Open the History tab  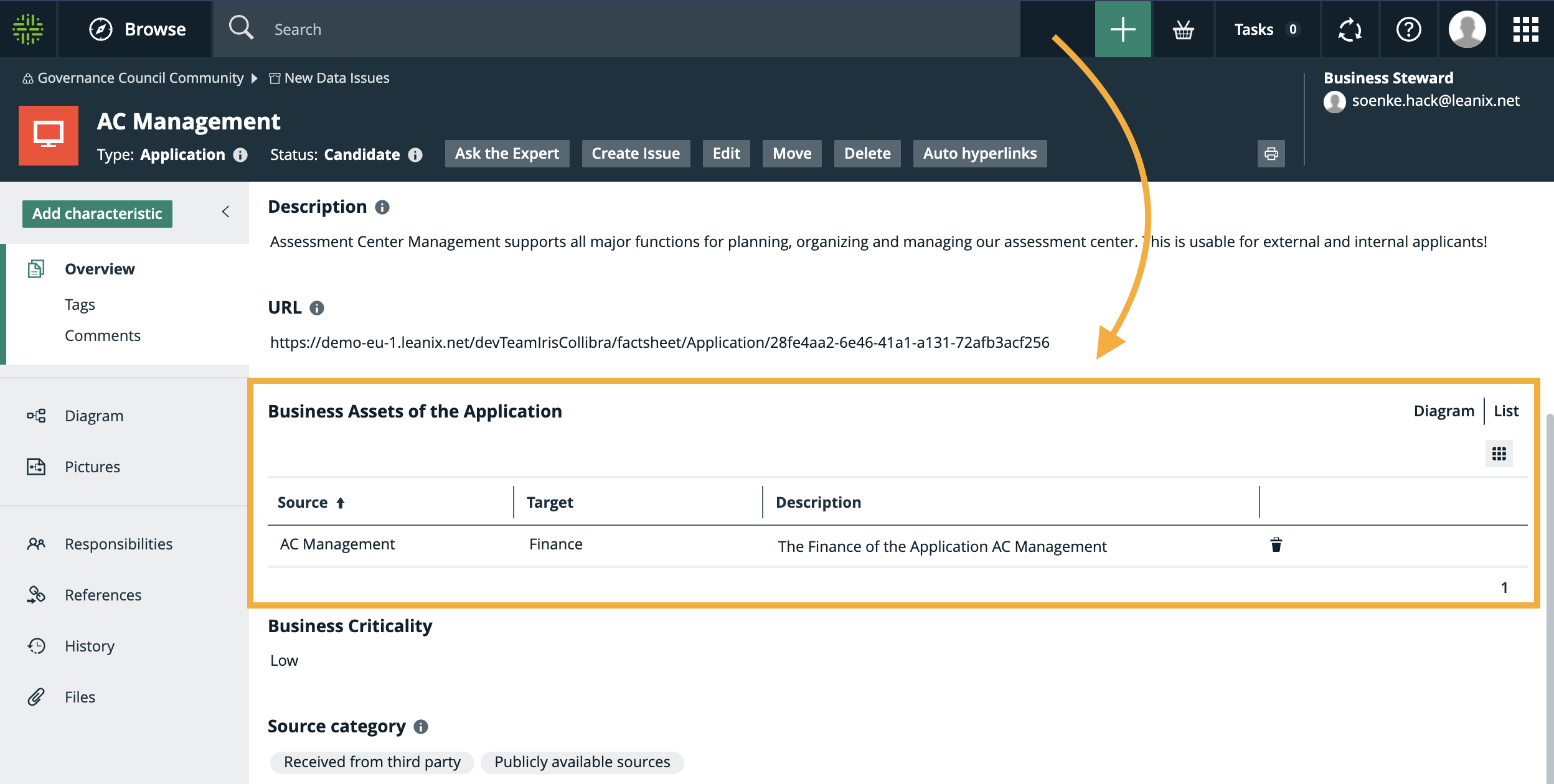tap(90, 646)
